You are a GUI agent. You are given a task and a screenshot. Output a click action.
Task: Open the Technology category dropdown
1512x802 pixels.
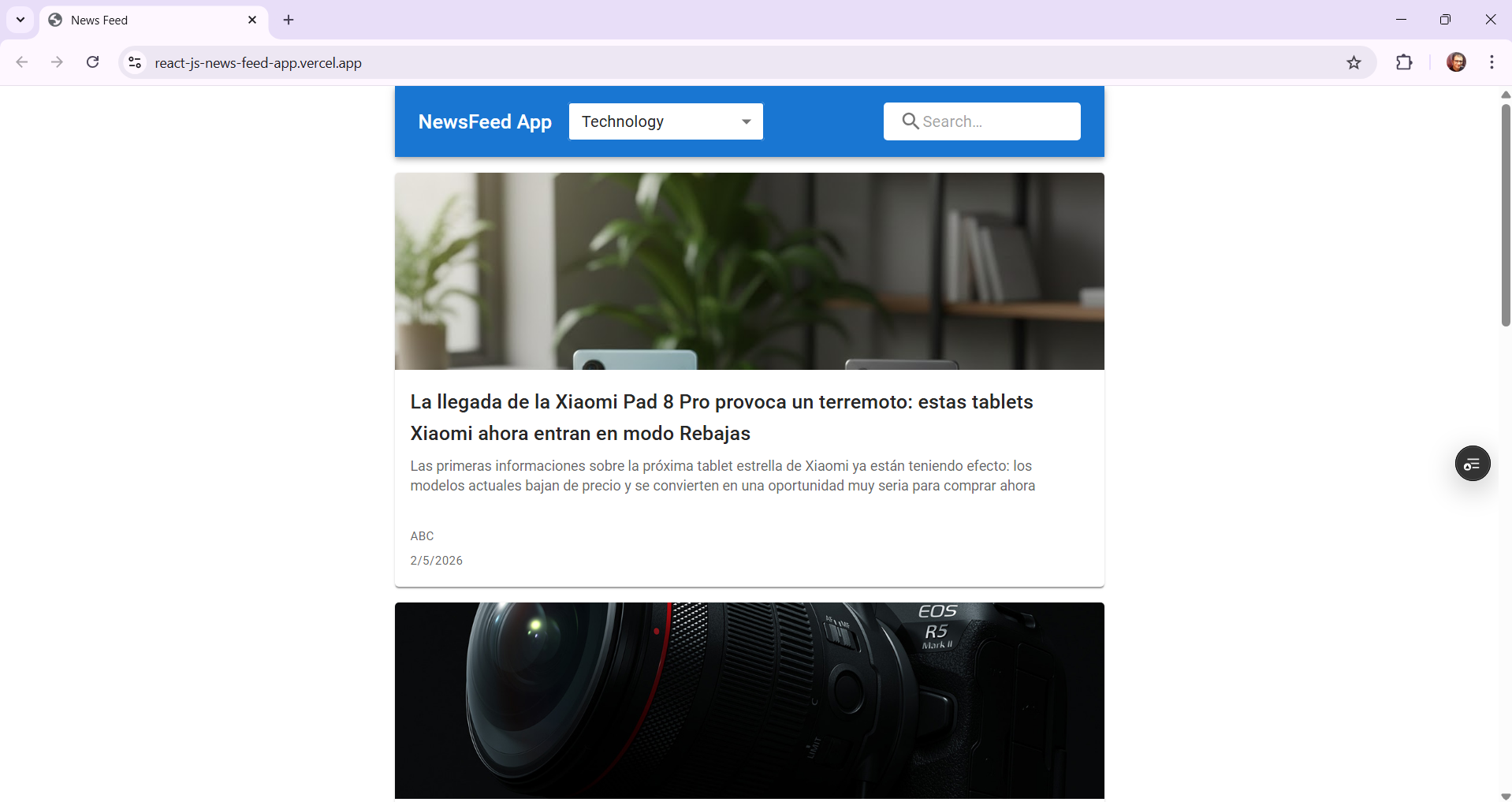(665, 121)
